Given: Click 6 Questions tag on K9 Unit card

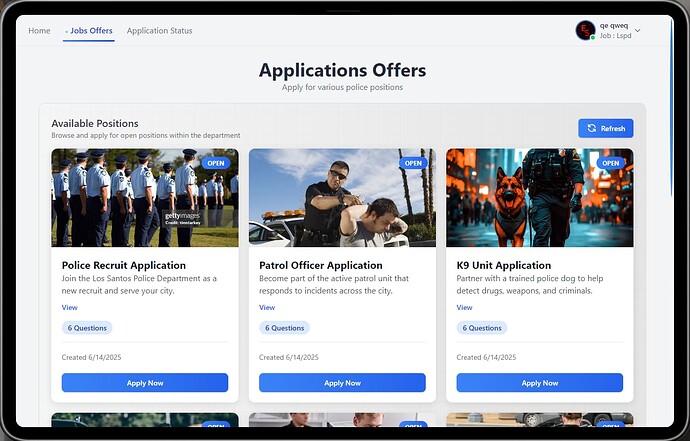Looking at the screenshot, I should click(482, 328).
